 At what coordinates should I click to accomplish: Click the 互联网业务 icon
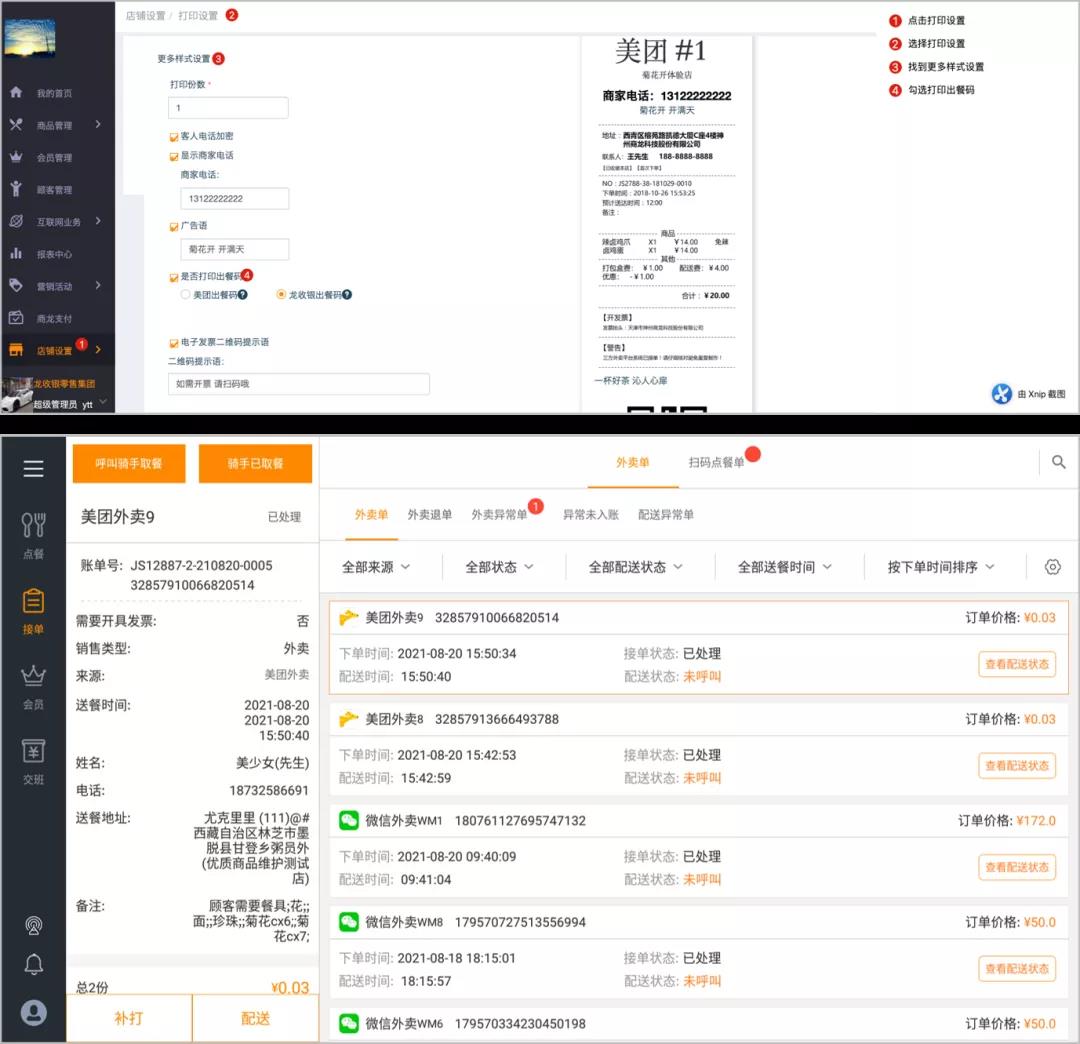click(16, 221)
